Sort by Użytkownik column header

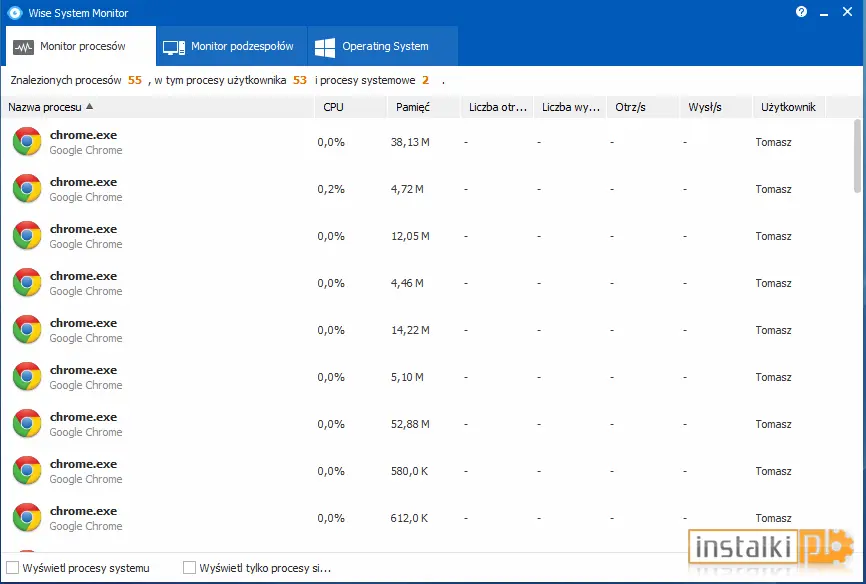click(789, 107)
